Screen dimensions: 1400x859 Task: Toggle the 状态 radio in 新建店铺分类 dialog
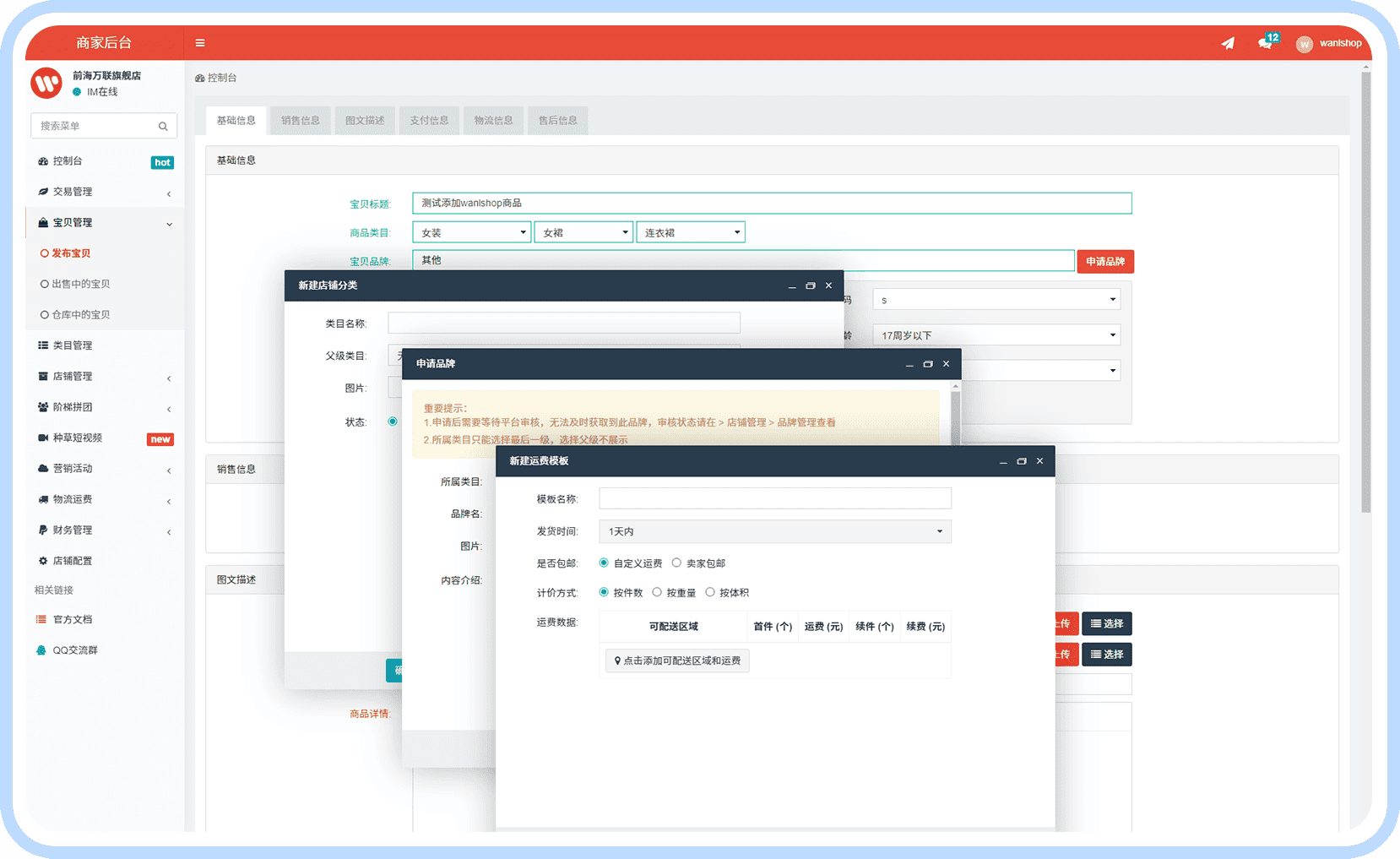(x=393, y=421)
